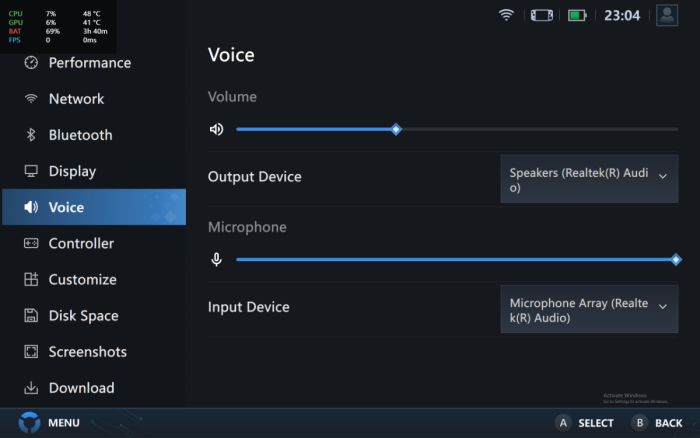Click the battery indicator icon

pyautogui.click(x=577, y=15)
